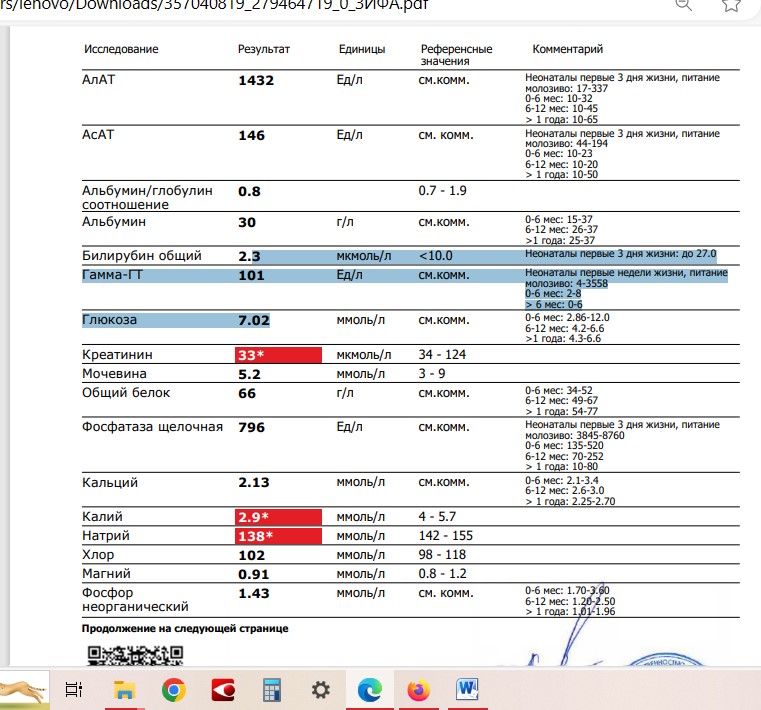Select the 'АсАТ' test name
761x710 pixels.
98,134
